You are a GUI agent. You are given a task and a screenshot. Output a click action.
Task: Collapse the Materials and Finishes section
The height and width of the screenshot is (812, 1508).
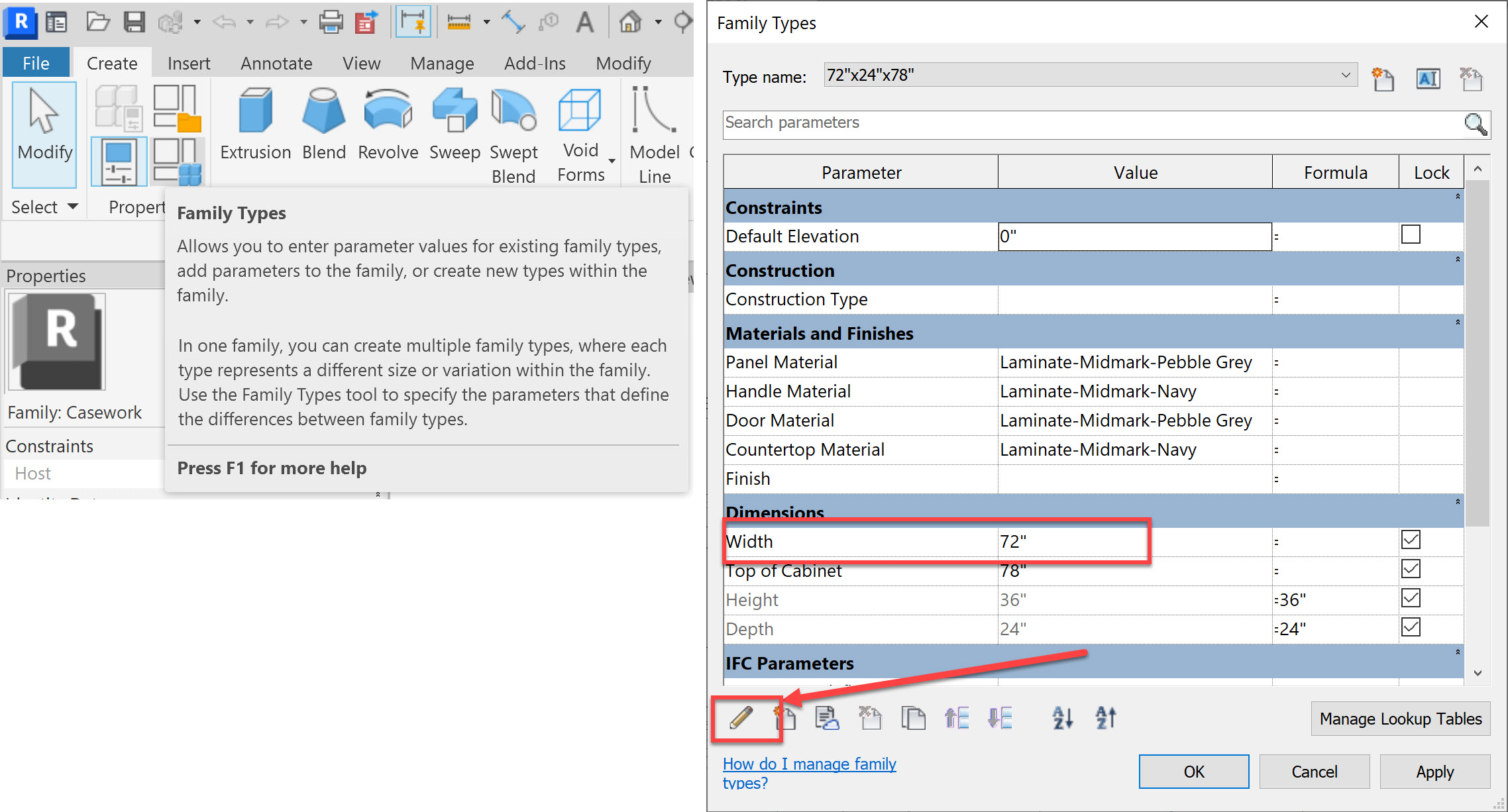pyautogui.click(x=1456, y=324)
